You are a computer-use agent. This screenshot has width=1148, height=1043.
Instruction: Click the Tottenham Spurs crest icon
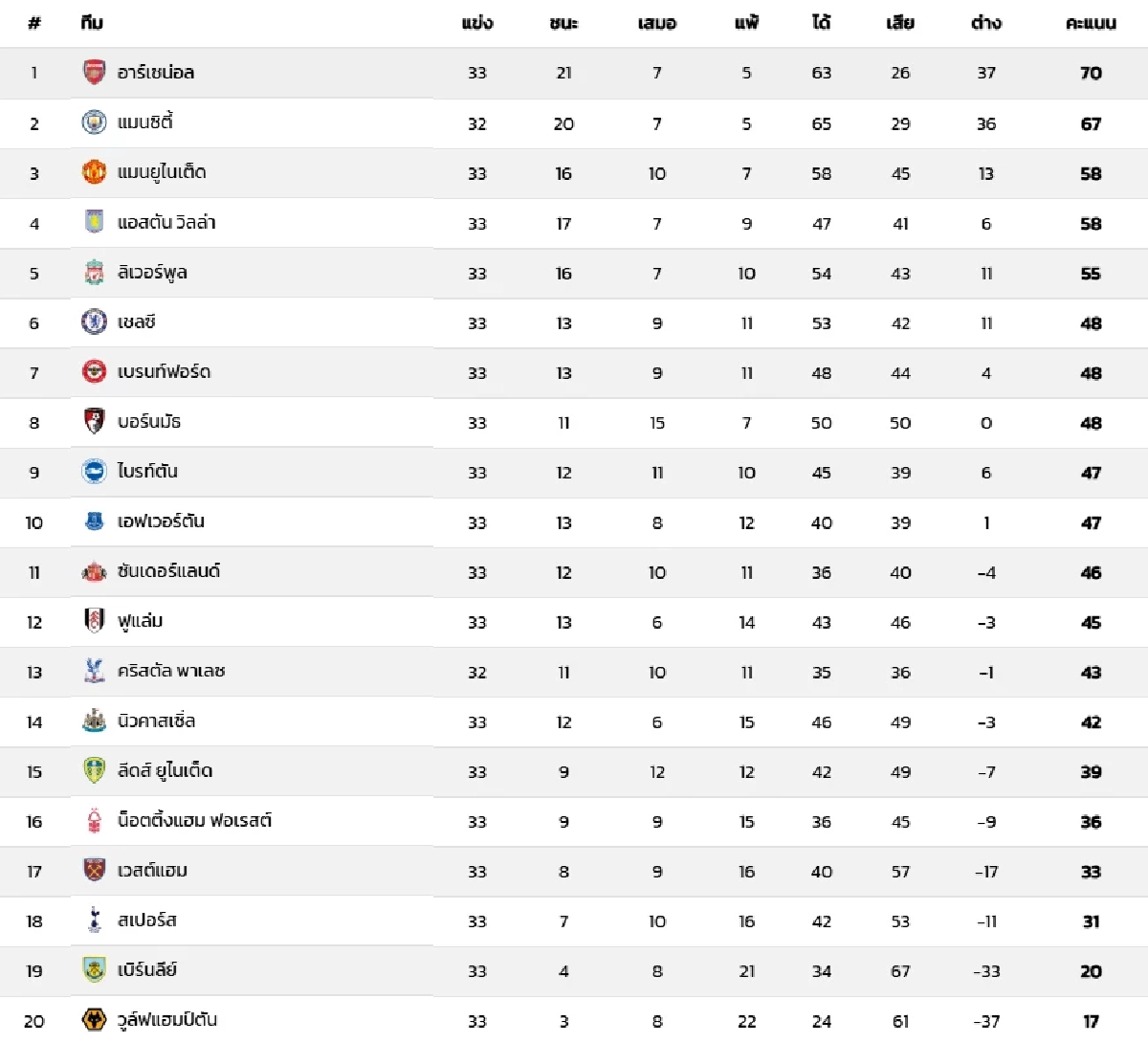click(x=94, y=921)
